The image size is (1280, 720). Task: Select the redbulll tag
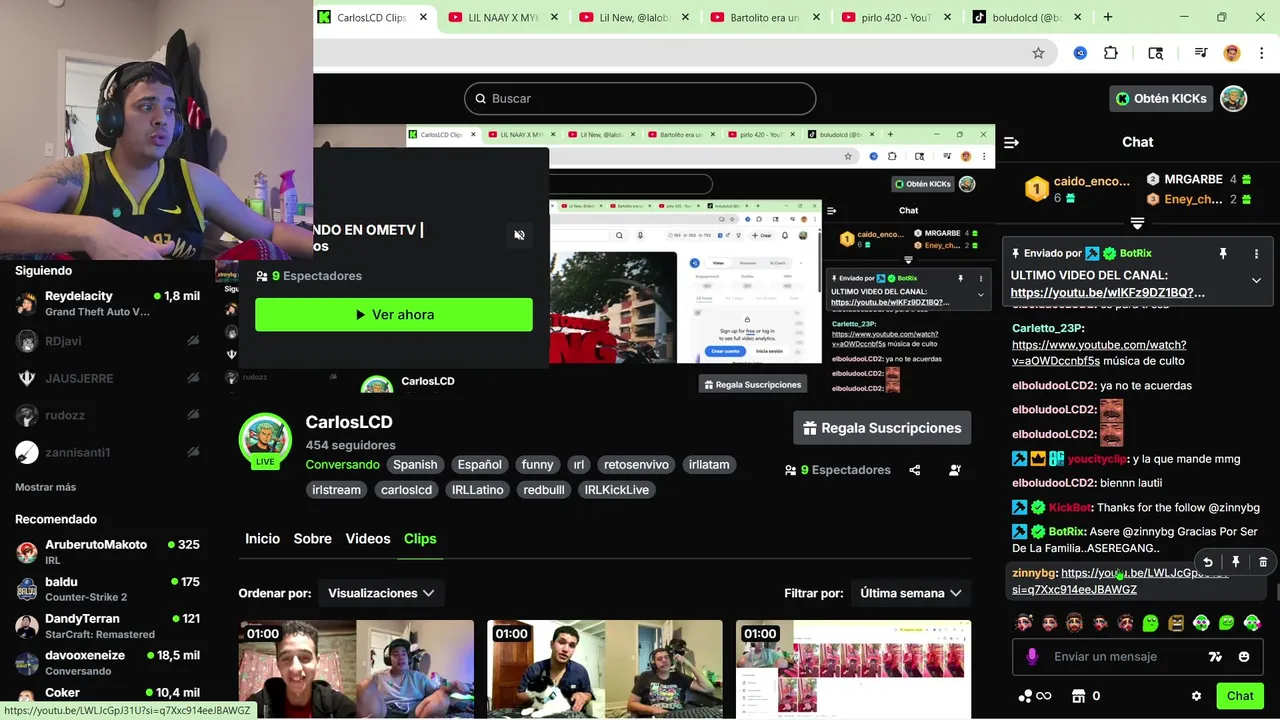[544, 489]
